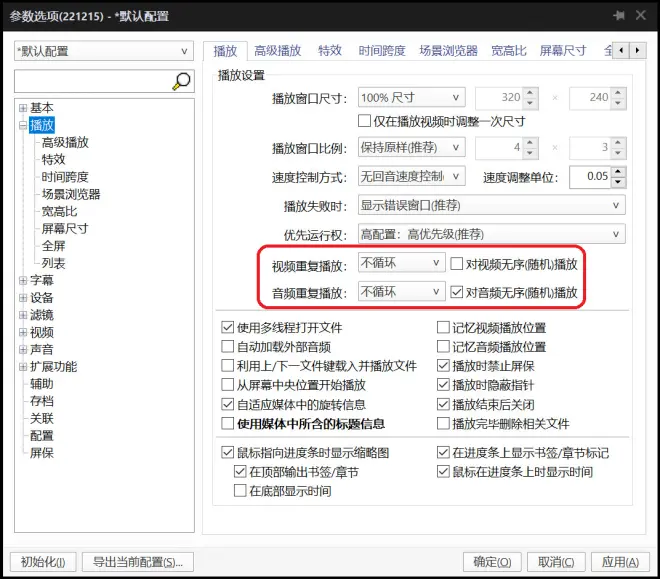Enable 对视频无序(随机)播放 checkbox
The image size is (660, 579).
(456, 264)
